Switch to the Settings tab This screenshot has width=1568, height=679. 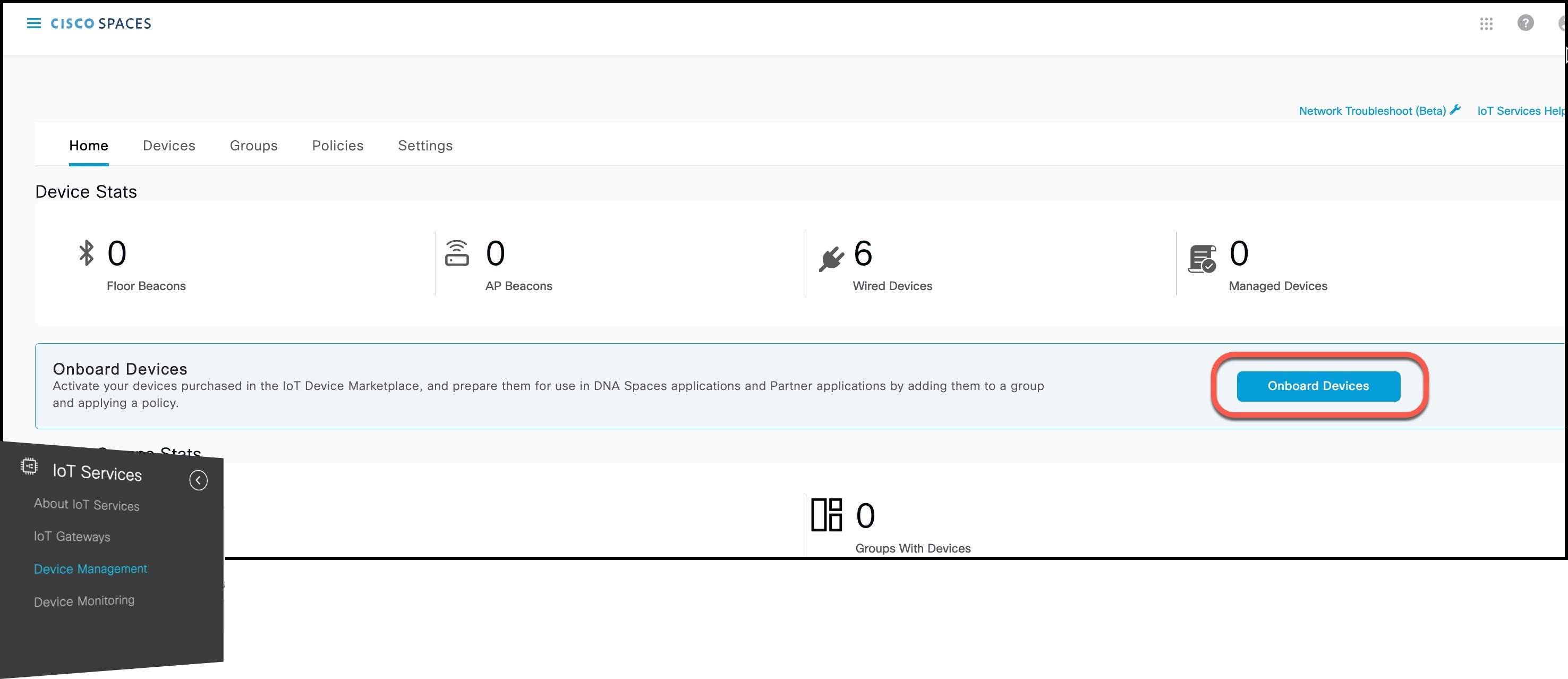tap(425, 146)
